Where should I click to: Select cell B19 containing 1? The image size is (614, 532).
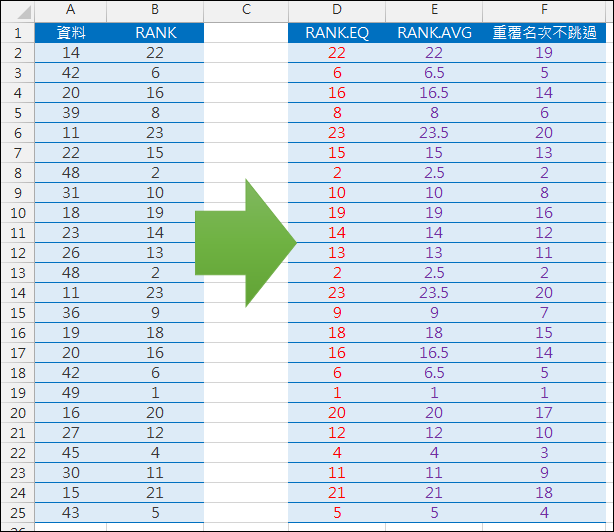pos(155,393)
